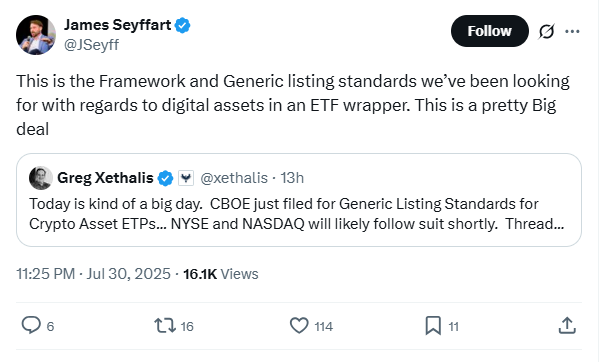Click the 11:25 PM · Jul 30, 2025 timestamp

pos(93,274)
